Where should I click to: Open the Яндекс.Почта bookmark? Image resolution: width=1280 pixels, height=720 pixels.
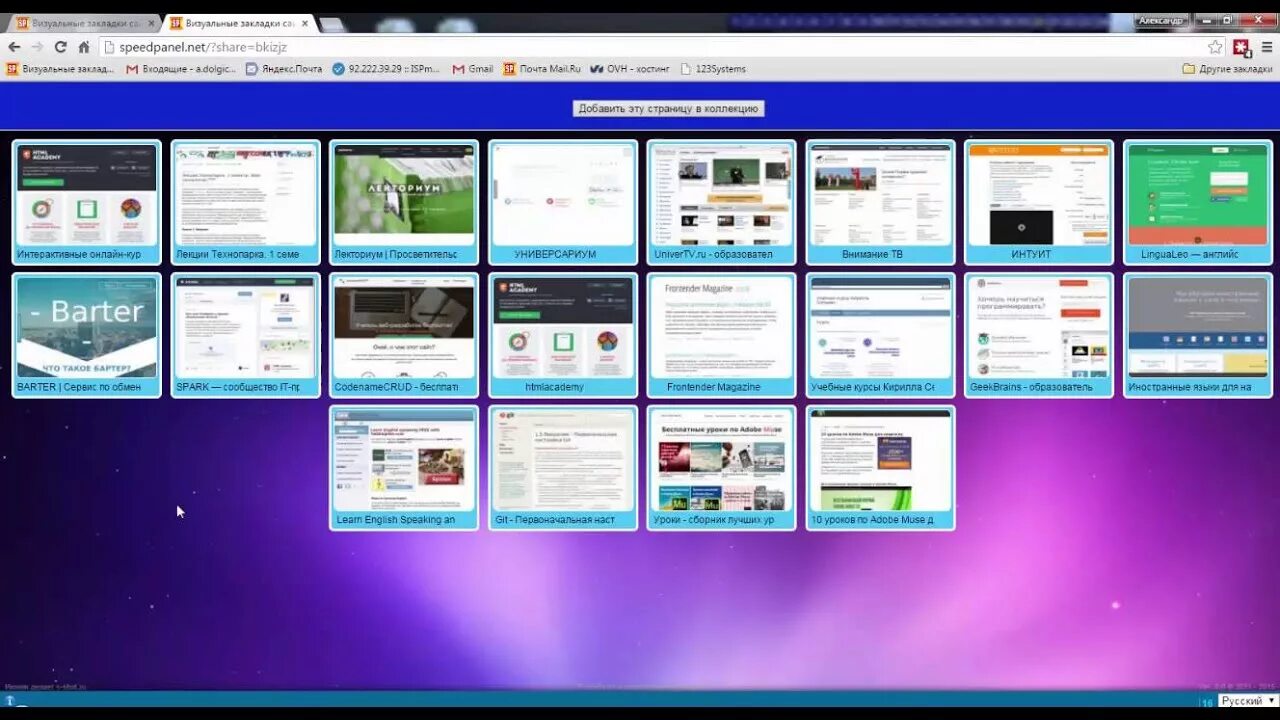pos(283,69)
